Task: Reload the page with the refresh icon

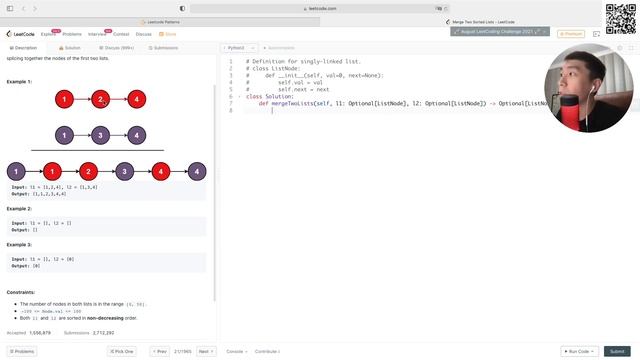Action: pos(446,8)
